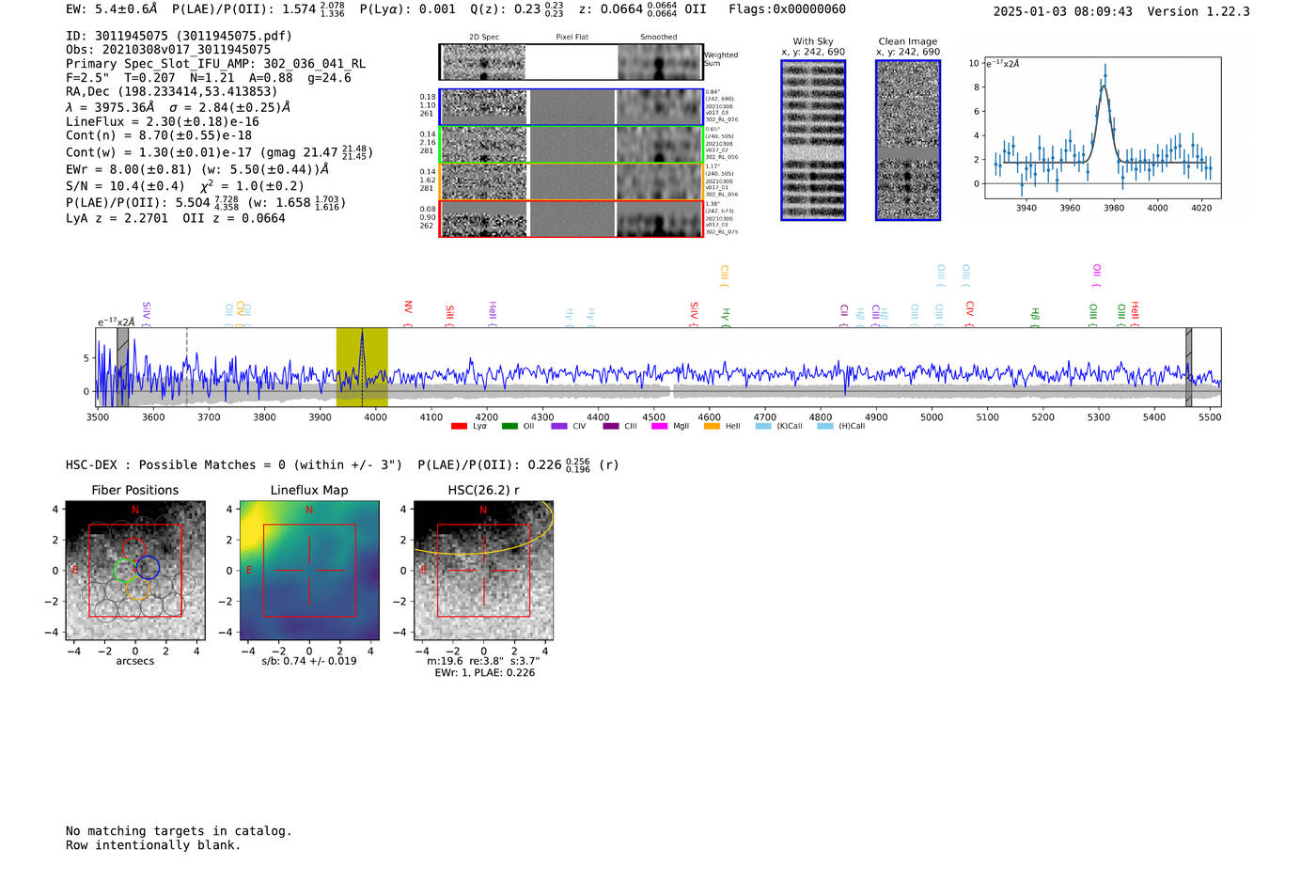Click the Cont(n) = 8.70(±0.55)e-18 text
Viewport: 1316px width, 896px height.
click(x=159, y=136)
